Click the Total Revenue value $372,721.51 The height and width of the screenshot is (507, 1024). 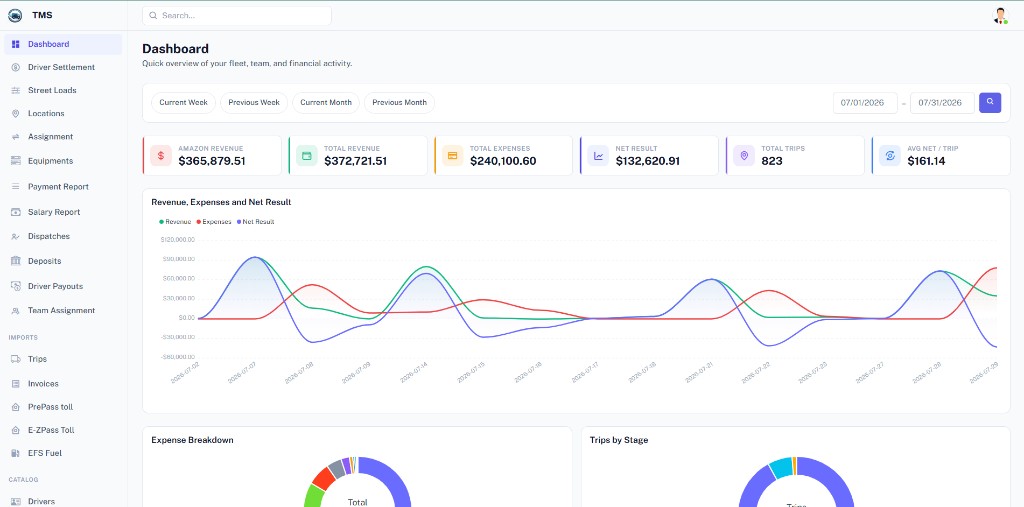[355, 161]
